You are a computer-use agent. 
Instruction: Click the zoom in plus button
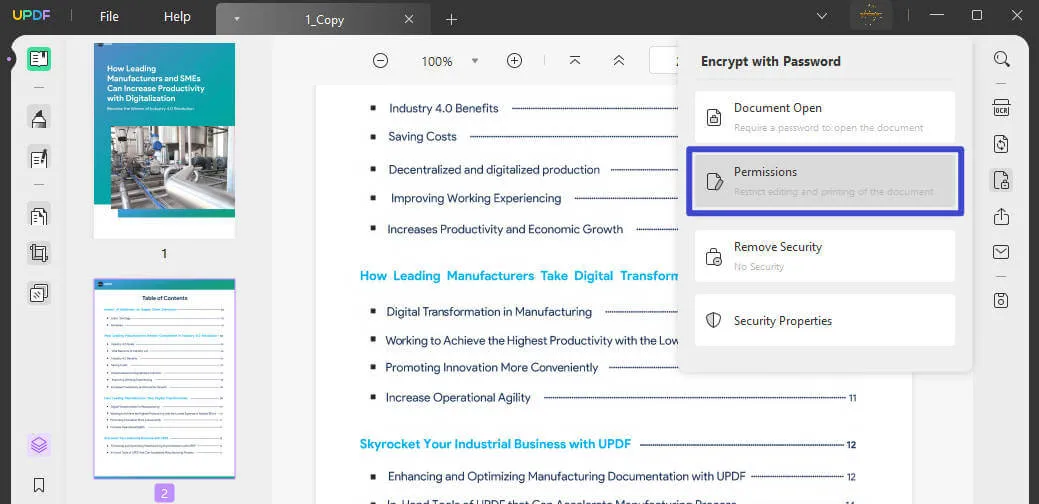point(514,61)
